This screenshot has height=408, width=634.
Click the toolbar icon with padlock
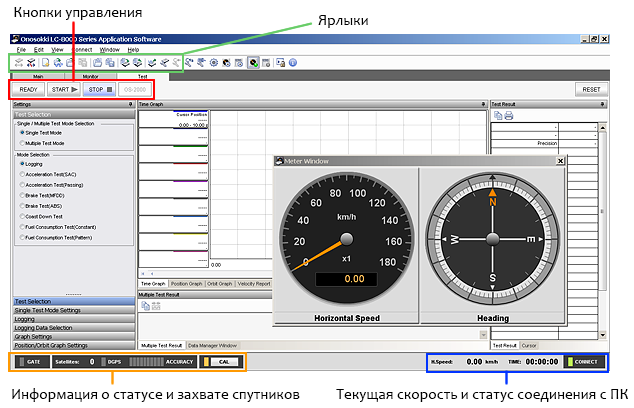pos(280,62)
